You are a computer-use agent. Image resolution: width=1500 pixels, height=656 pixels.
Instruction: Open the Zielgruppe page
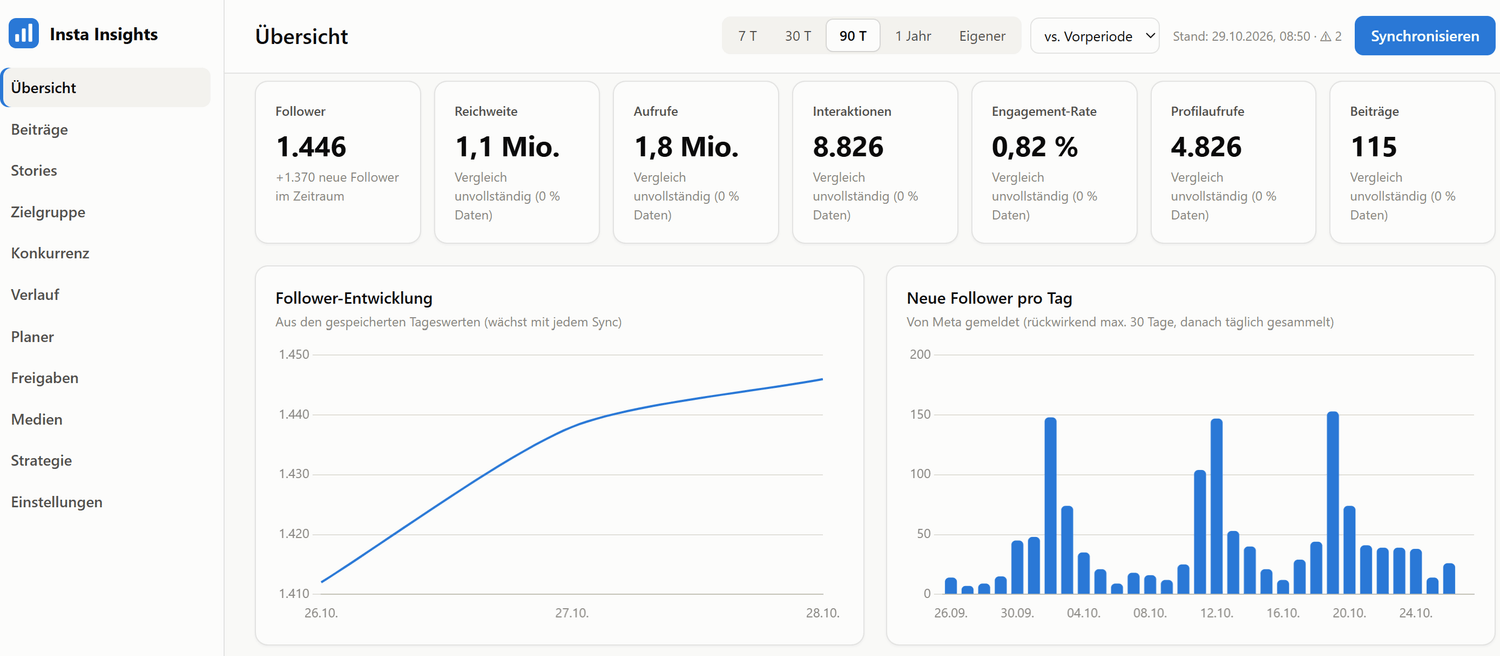pyautogui.click(x=106, y=212)
